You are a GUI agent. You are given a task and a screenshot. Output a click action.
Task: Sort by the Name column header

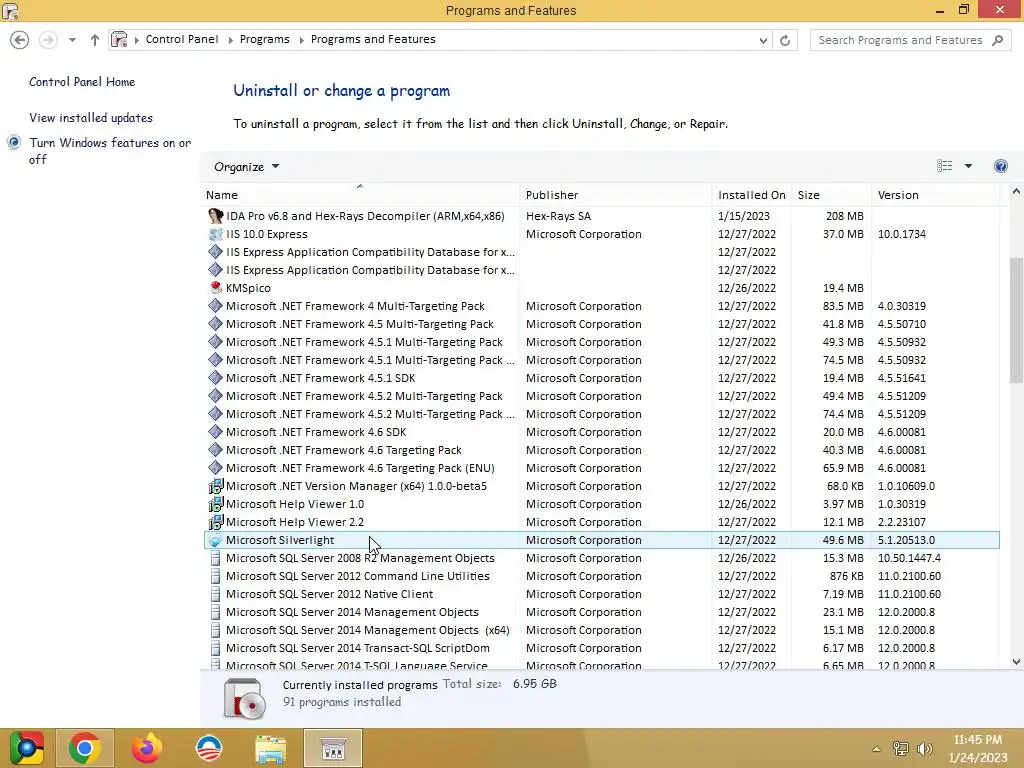(x=360, y=195)
